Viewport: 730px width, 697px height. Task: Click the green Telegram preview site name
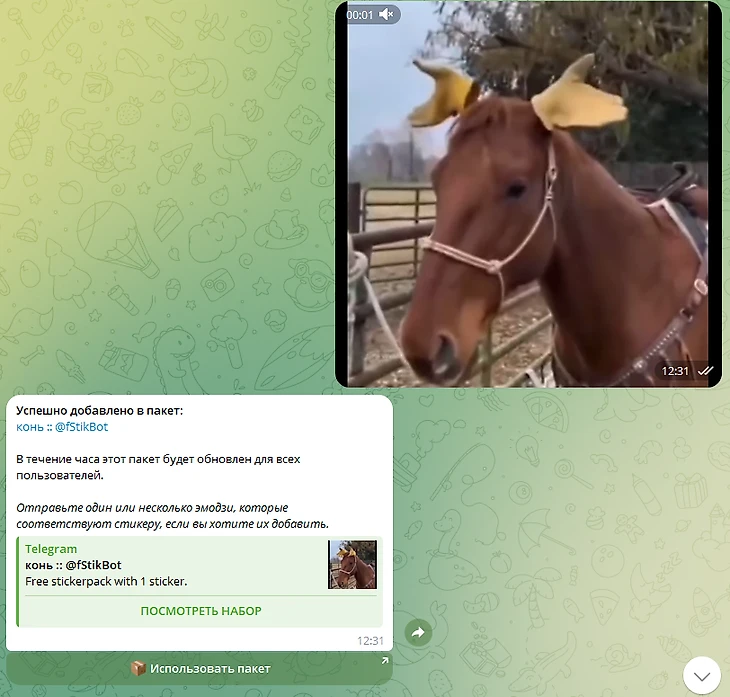click(x=51, y=549)
